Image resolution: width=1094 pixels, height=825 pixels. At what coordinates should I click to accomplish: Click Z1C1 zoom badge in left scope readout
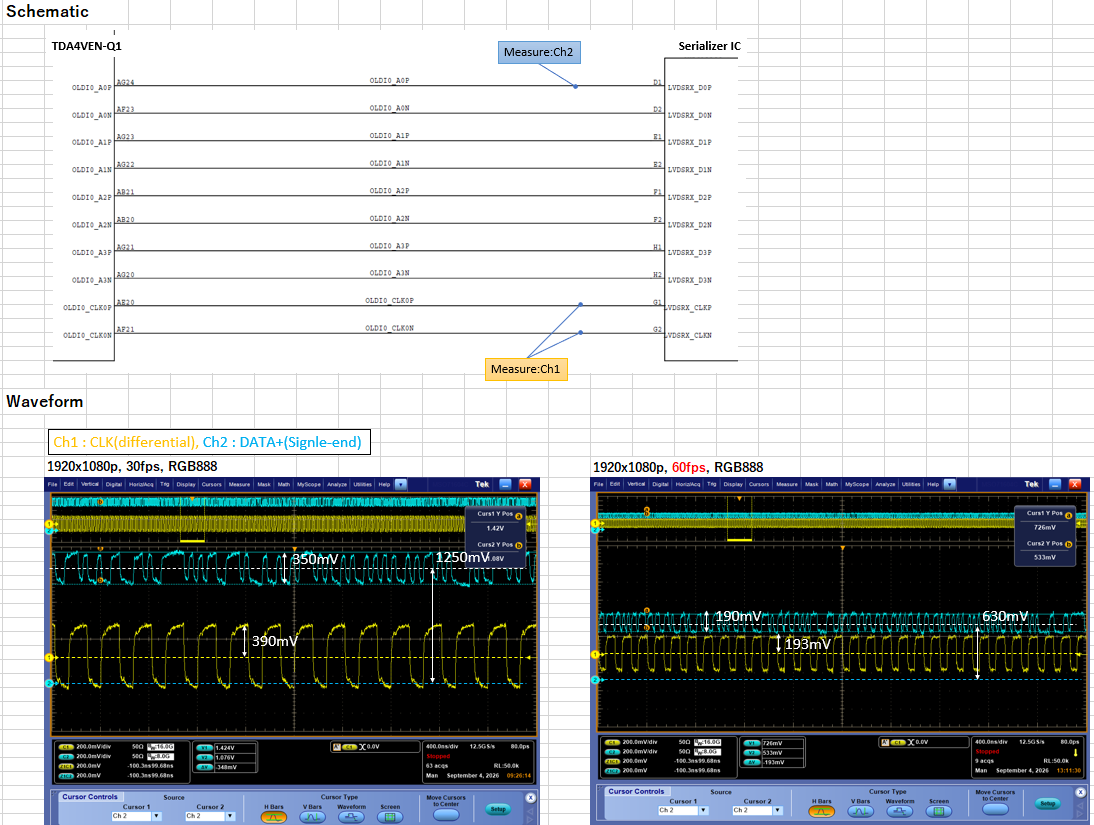pyautogui.click(x=66, y=766)
